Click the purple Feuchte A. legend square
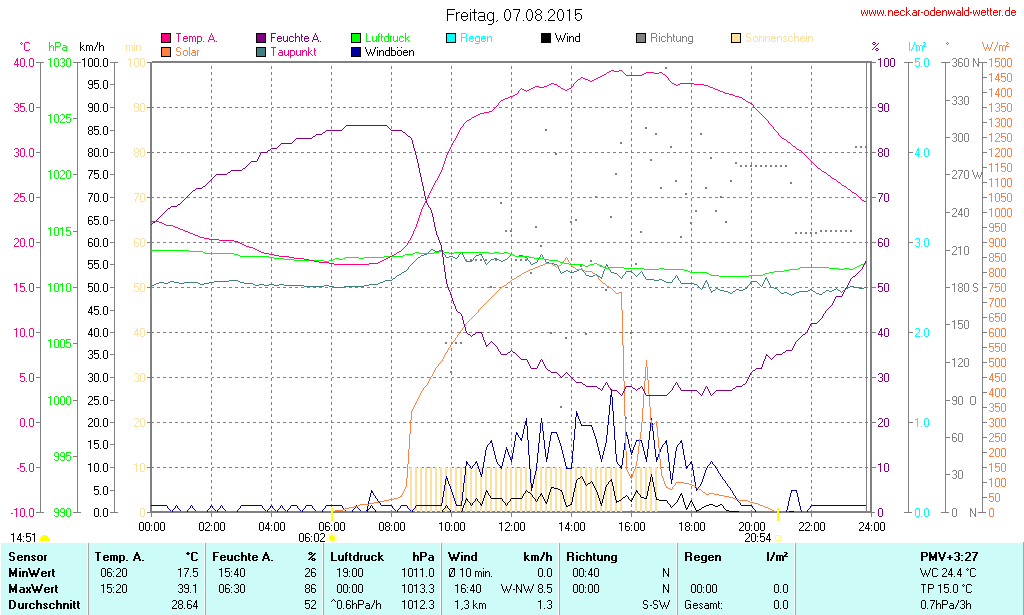The height and width of the screenshot is (615, 1024). (262, 38)
